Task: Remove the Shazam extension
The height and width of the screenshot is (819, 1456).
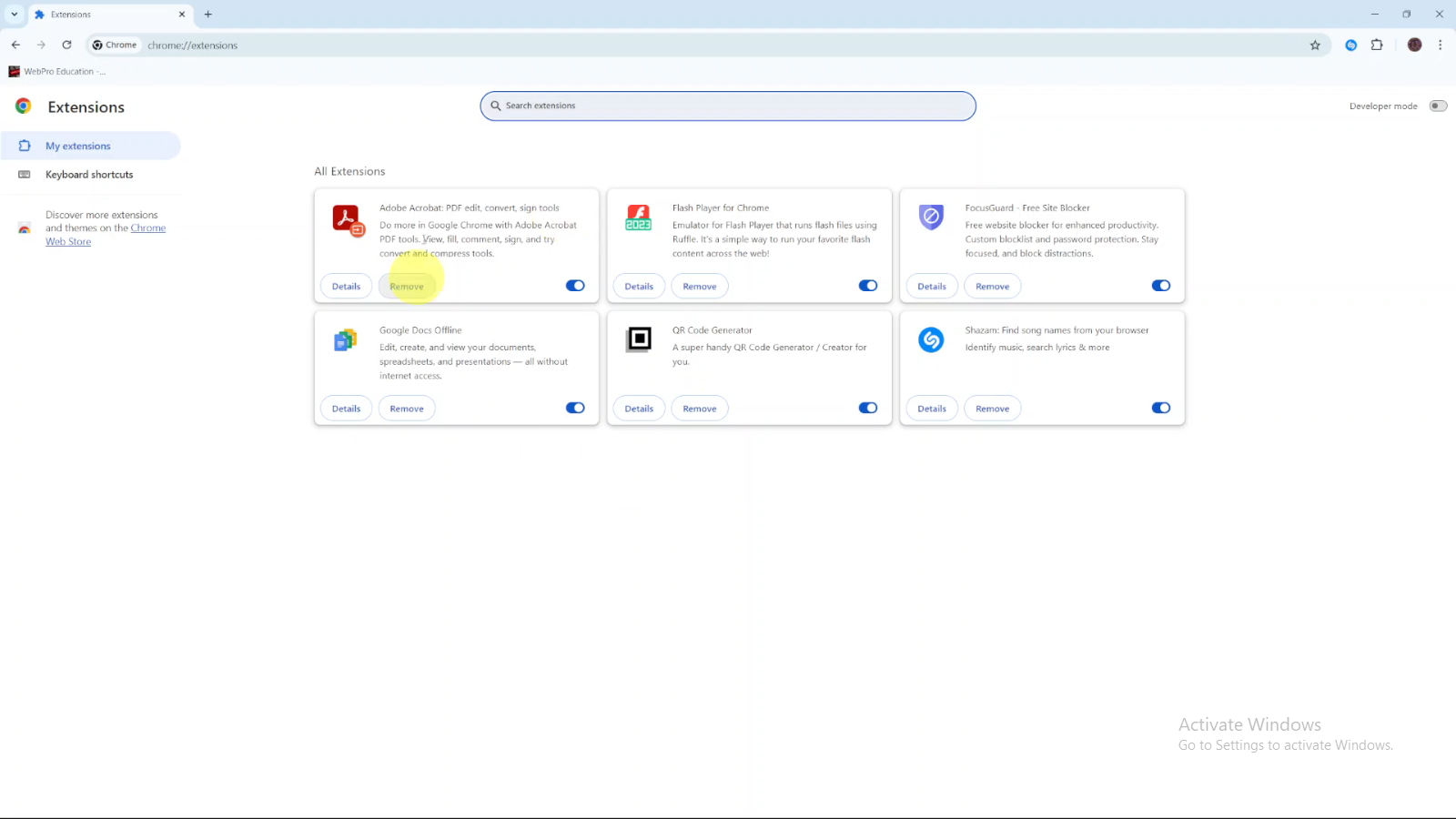Action: pyautogui.click(x=993, y=409)
